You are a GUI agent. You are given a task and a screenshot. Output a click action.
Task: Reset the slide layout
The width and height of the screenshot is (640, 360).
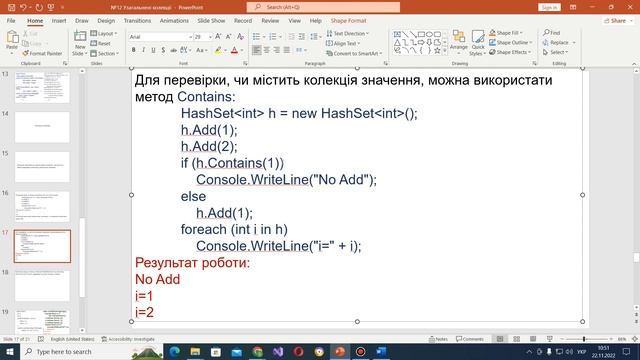pos(101,43)
